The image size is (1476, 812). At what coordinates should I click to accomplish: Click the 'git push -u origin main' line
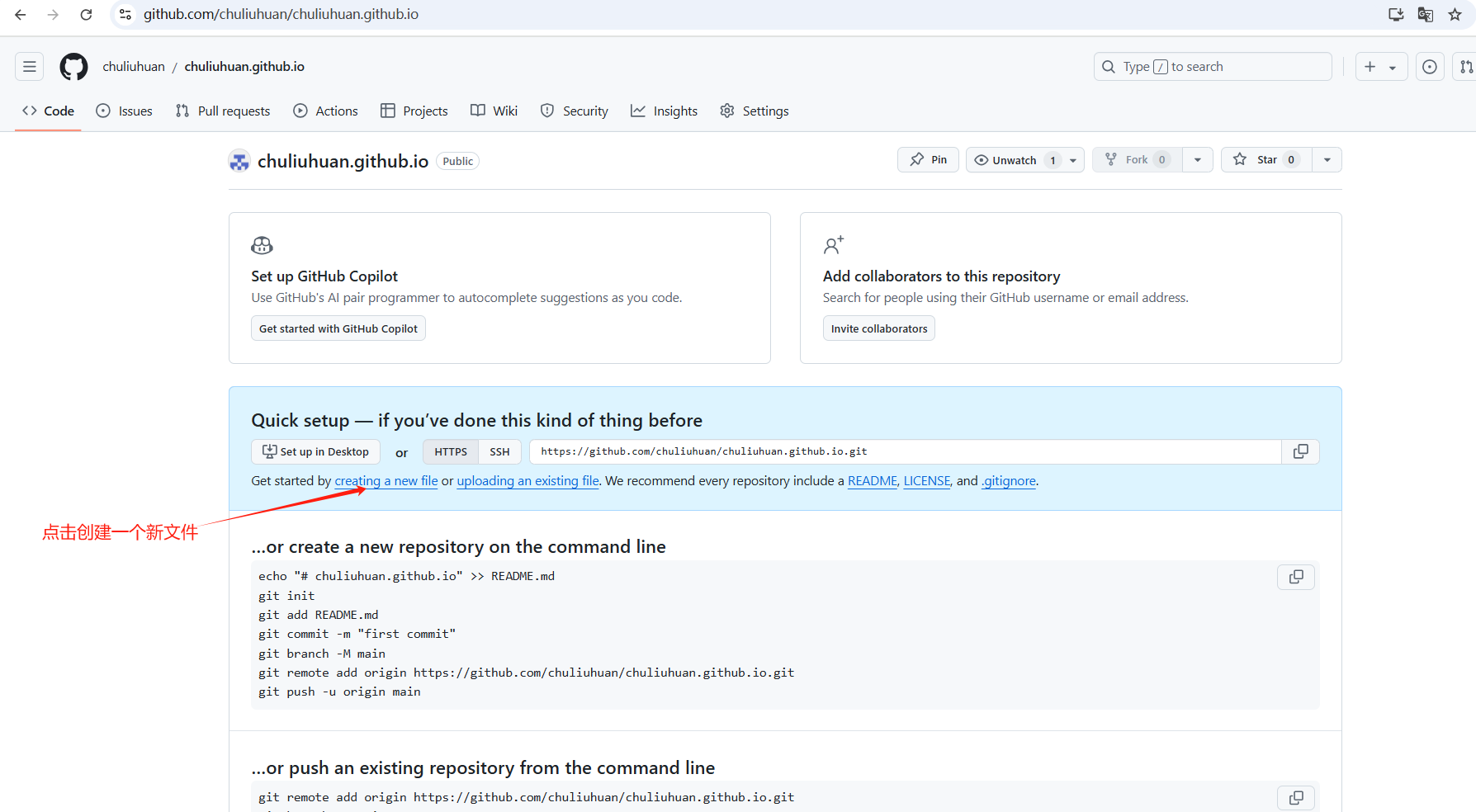(339, 692)
